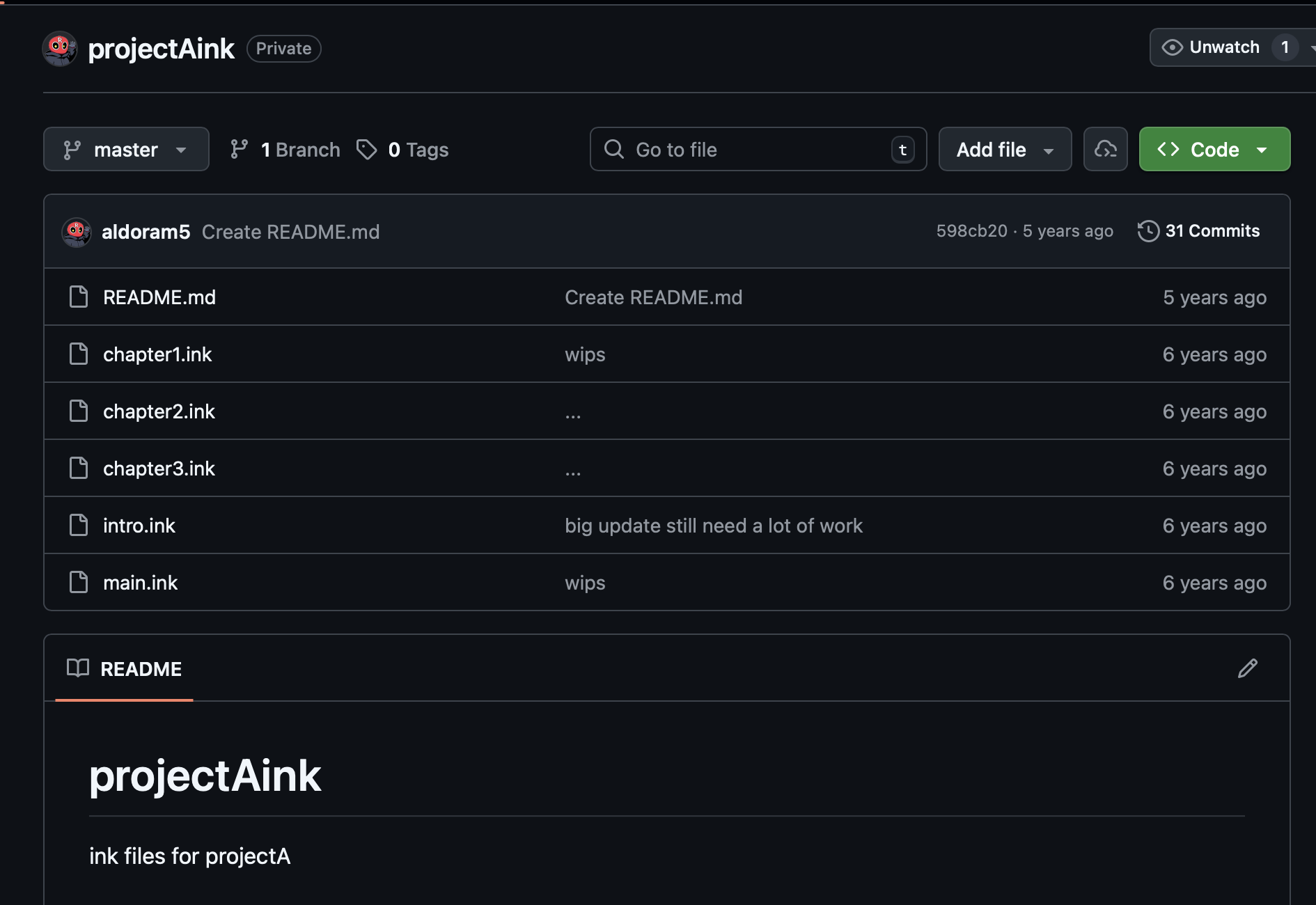Image resolution: width=1316 pixels, height=905 pixels.
Task: Edit the README with the pencil icon
Action: point(1248,668)
